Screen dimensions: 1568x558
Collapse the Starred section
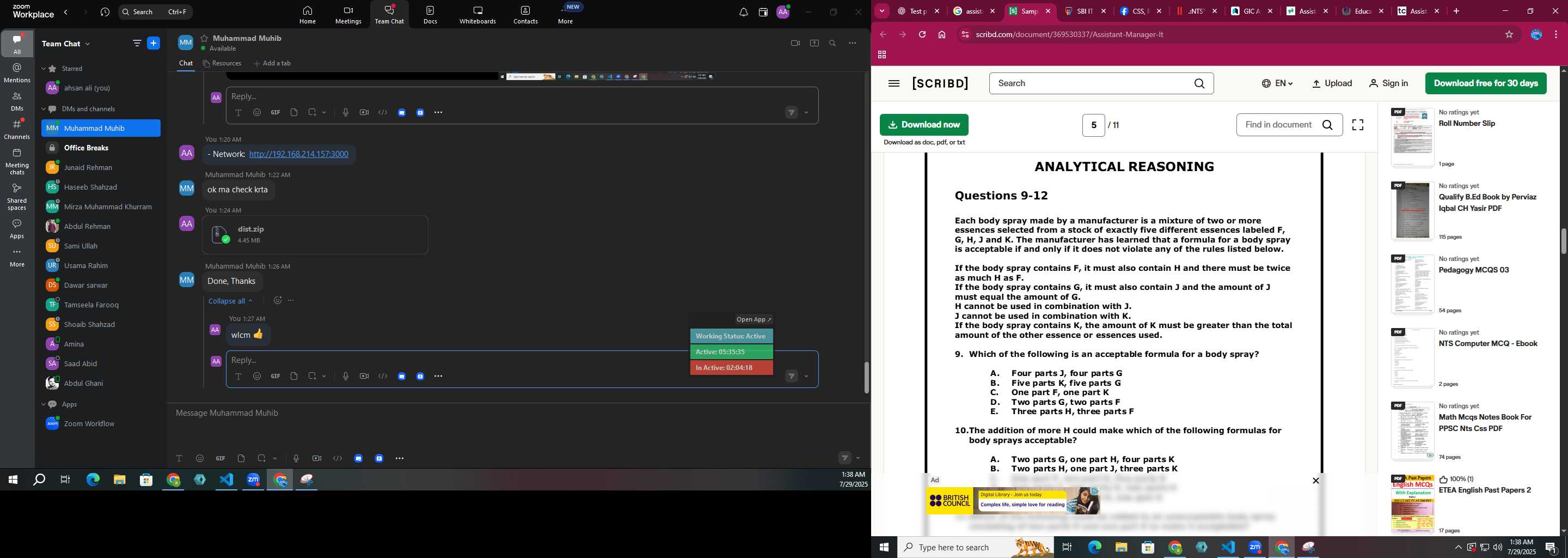(x=43, y=69)
